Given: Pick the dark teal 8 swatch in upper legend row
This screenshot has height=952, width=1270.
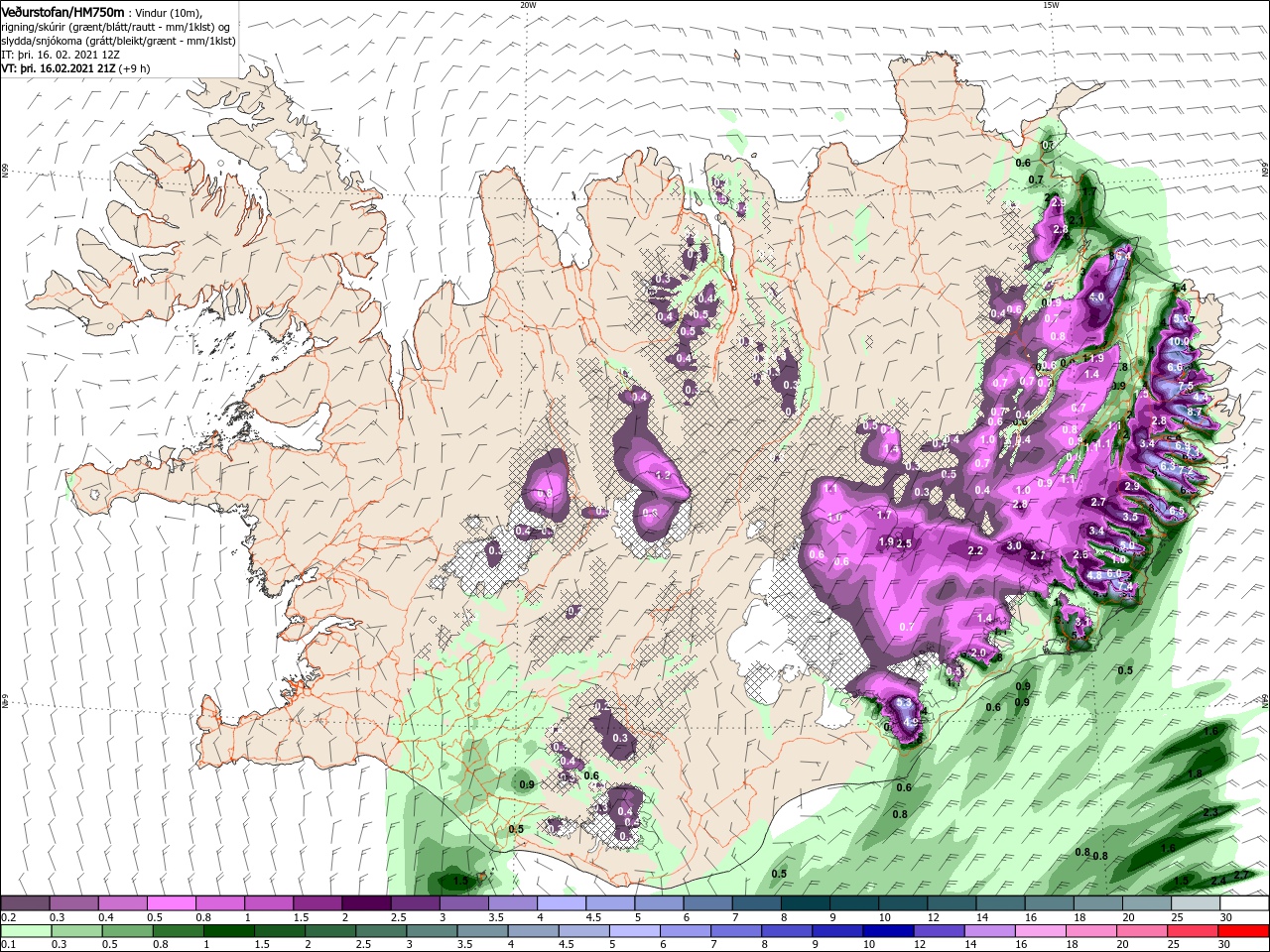Looking at the screenshot, I should tap(805, 903).
